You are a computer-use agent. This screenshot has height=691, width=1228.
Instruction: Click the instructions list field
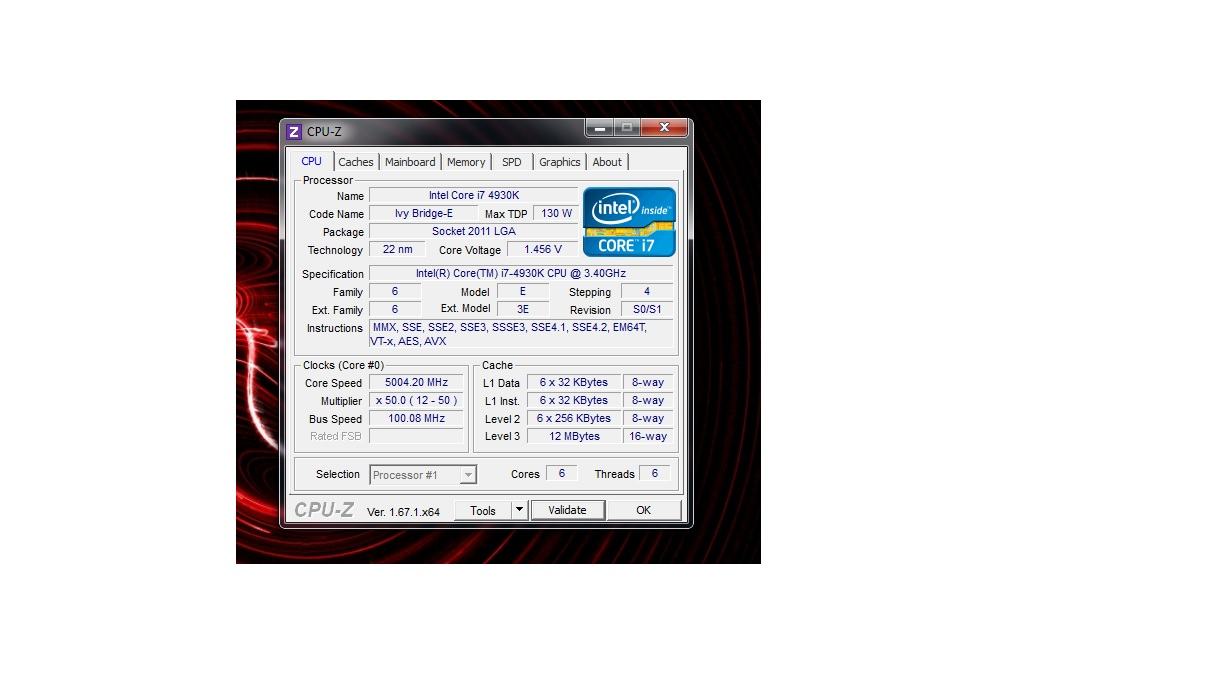pyautogui.click(x=521, y=334)
